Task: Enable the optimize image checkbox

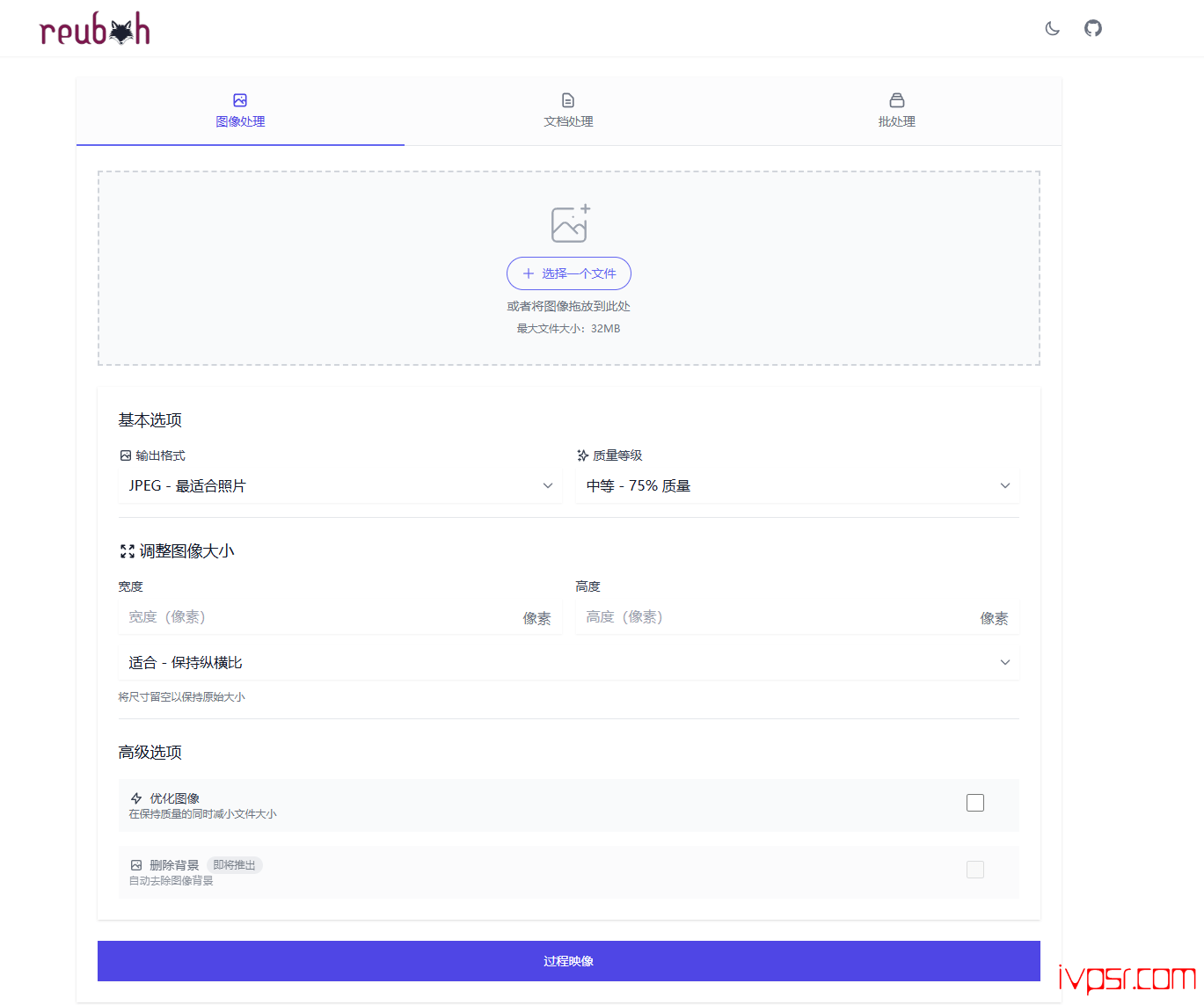Action: tap(974, 803)
